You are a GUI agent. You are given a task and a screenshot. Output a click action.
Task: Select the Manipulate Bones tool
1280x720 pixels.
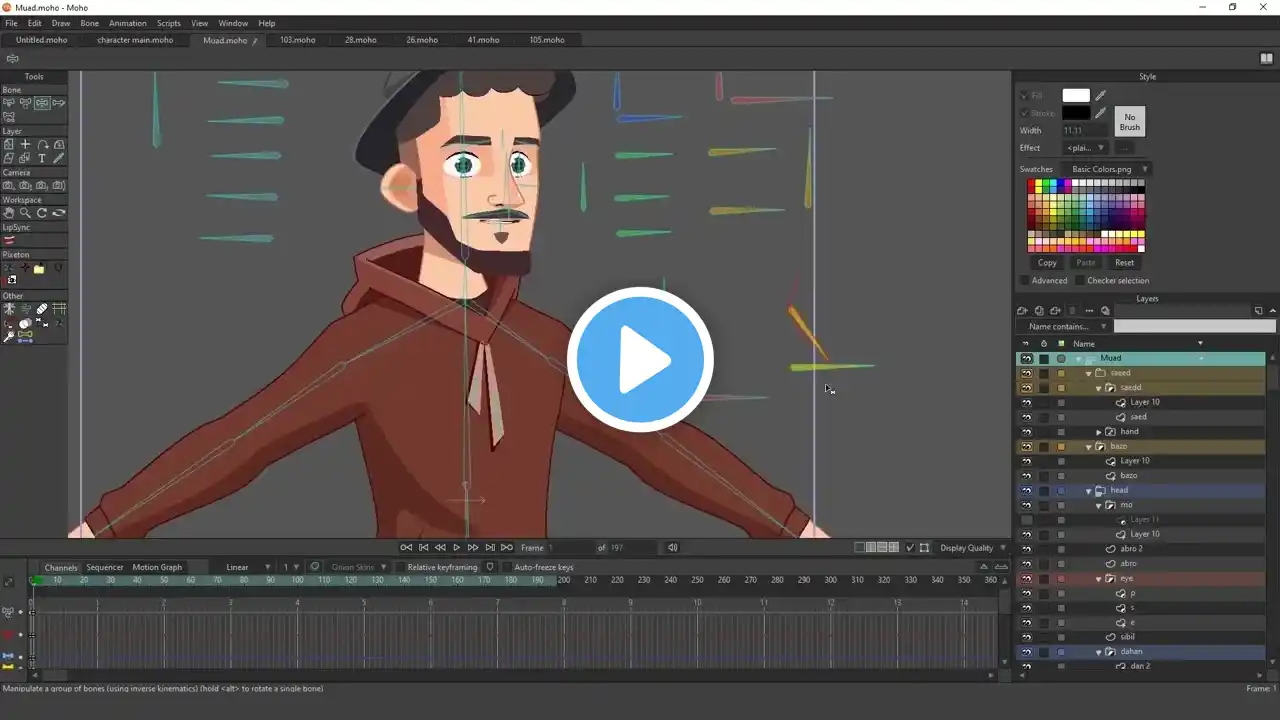click(42, 103)
